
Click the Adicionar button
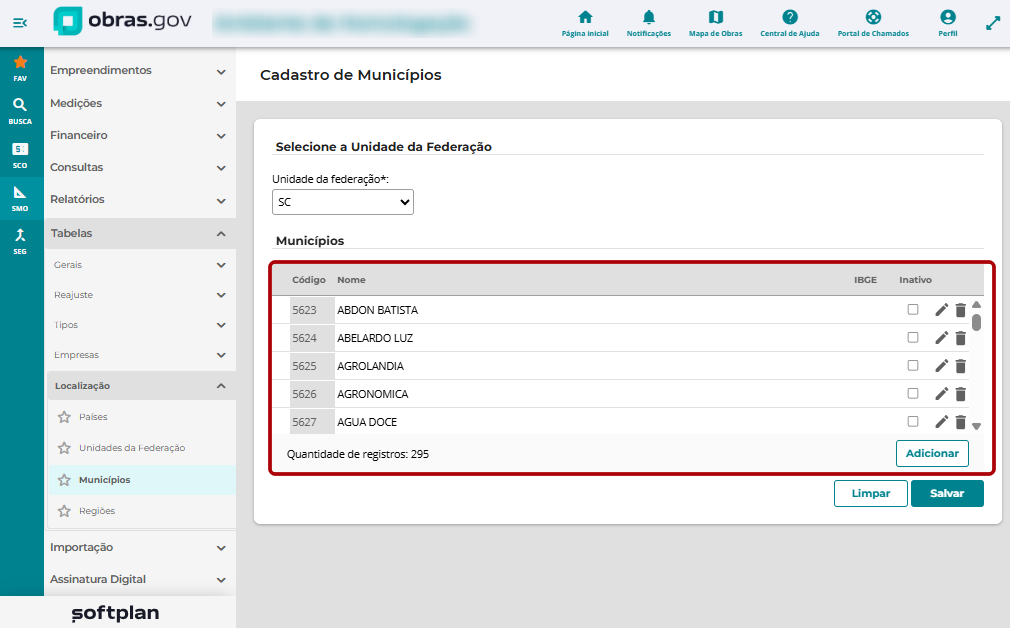coord(932,453)
